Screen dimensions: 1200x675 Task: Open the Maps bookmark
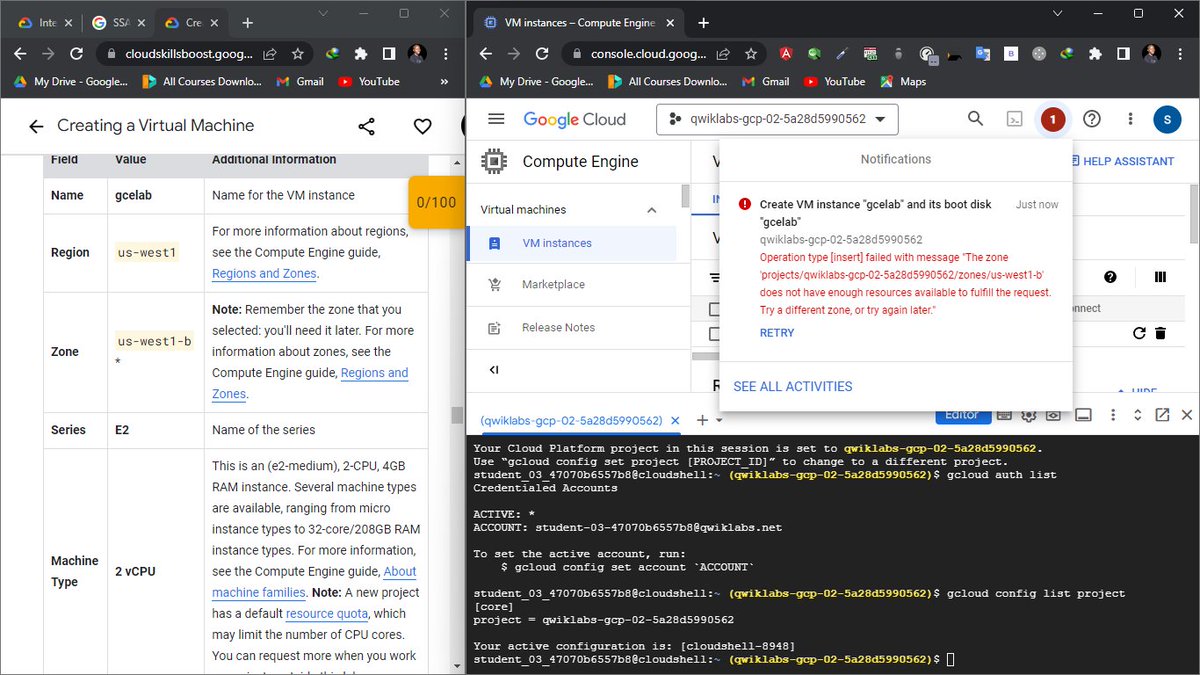[903, 82]
